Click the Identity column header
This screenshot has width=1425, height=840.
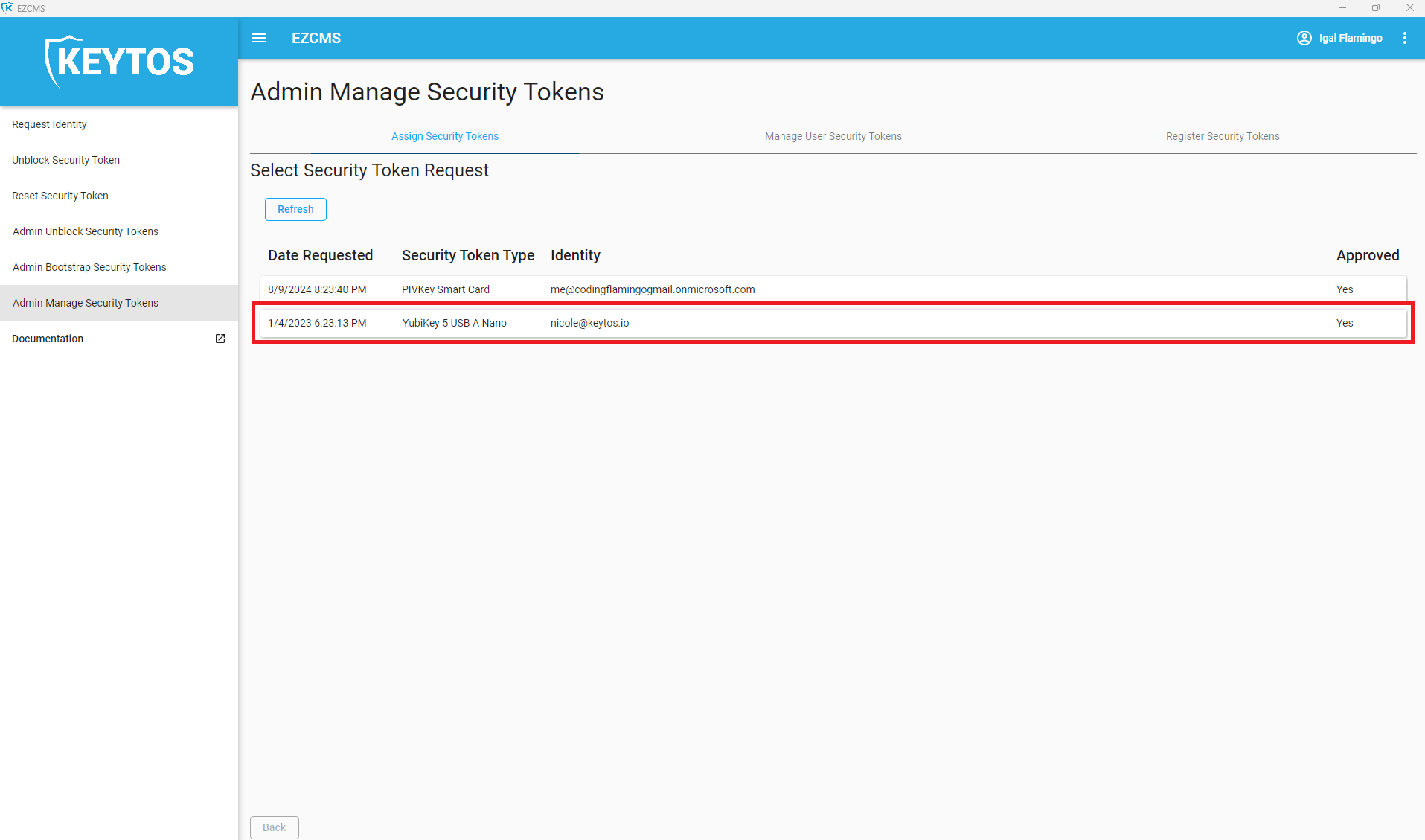pyautogui.click(x=575, y=255)
